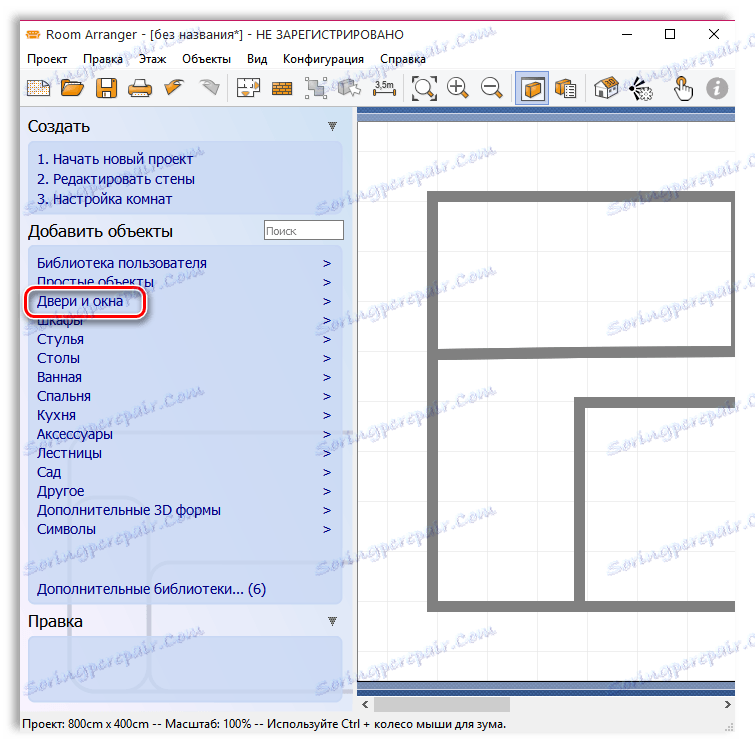Open the Справка menu
The width and height of the screenshot is (755, 752).
pyautogui.click(x=403, y=59)
